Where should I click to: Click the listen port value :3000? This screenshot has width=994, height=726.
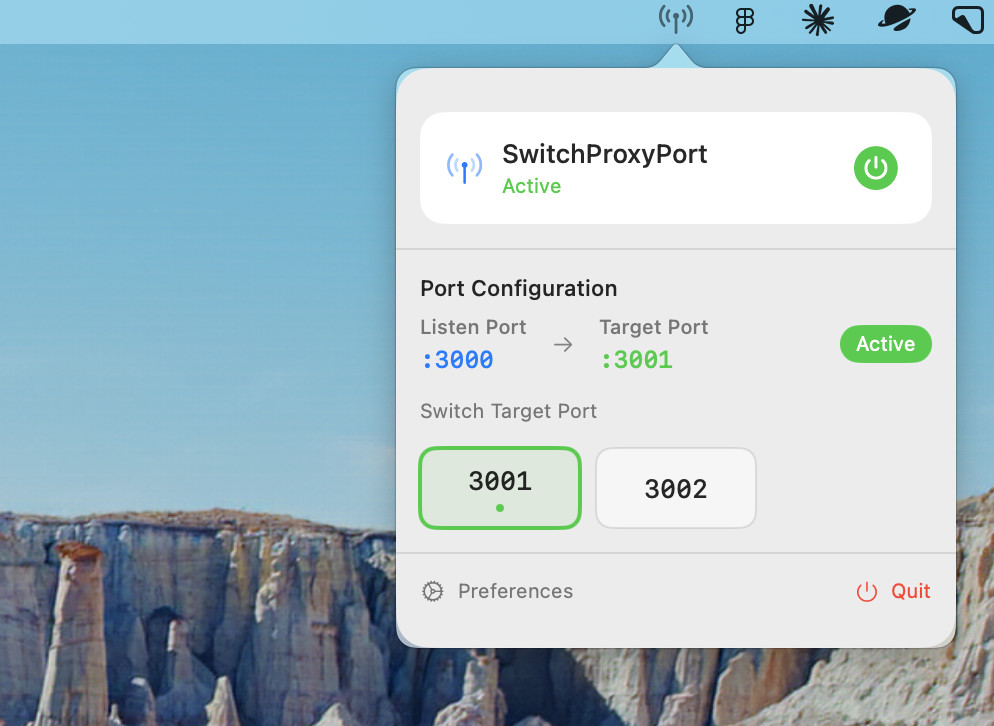458,360
